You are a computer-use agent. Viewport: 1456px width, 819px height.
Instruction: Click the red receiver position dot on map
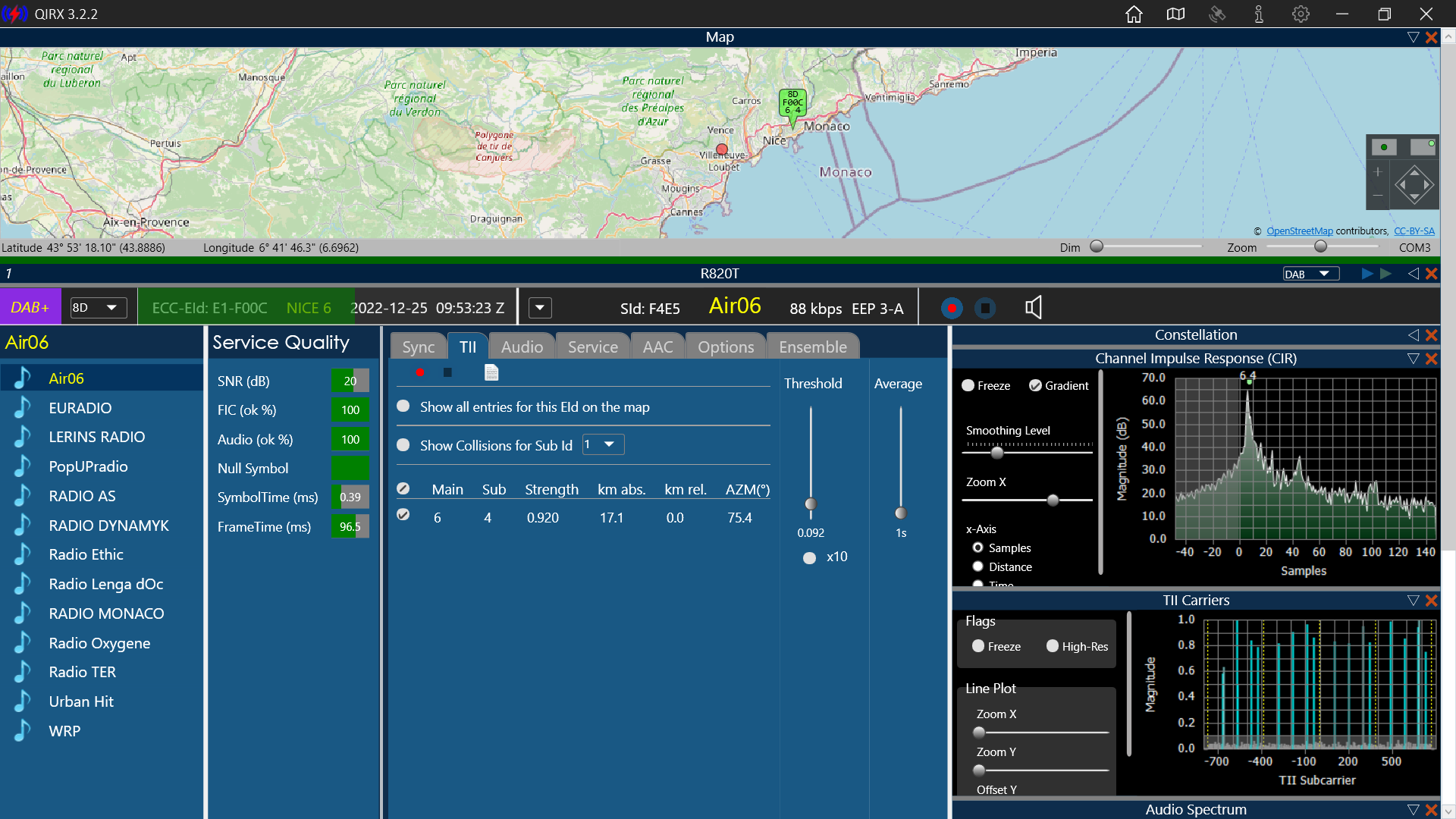pos(722,149)
